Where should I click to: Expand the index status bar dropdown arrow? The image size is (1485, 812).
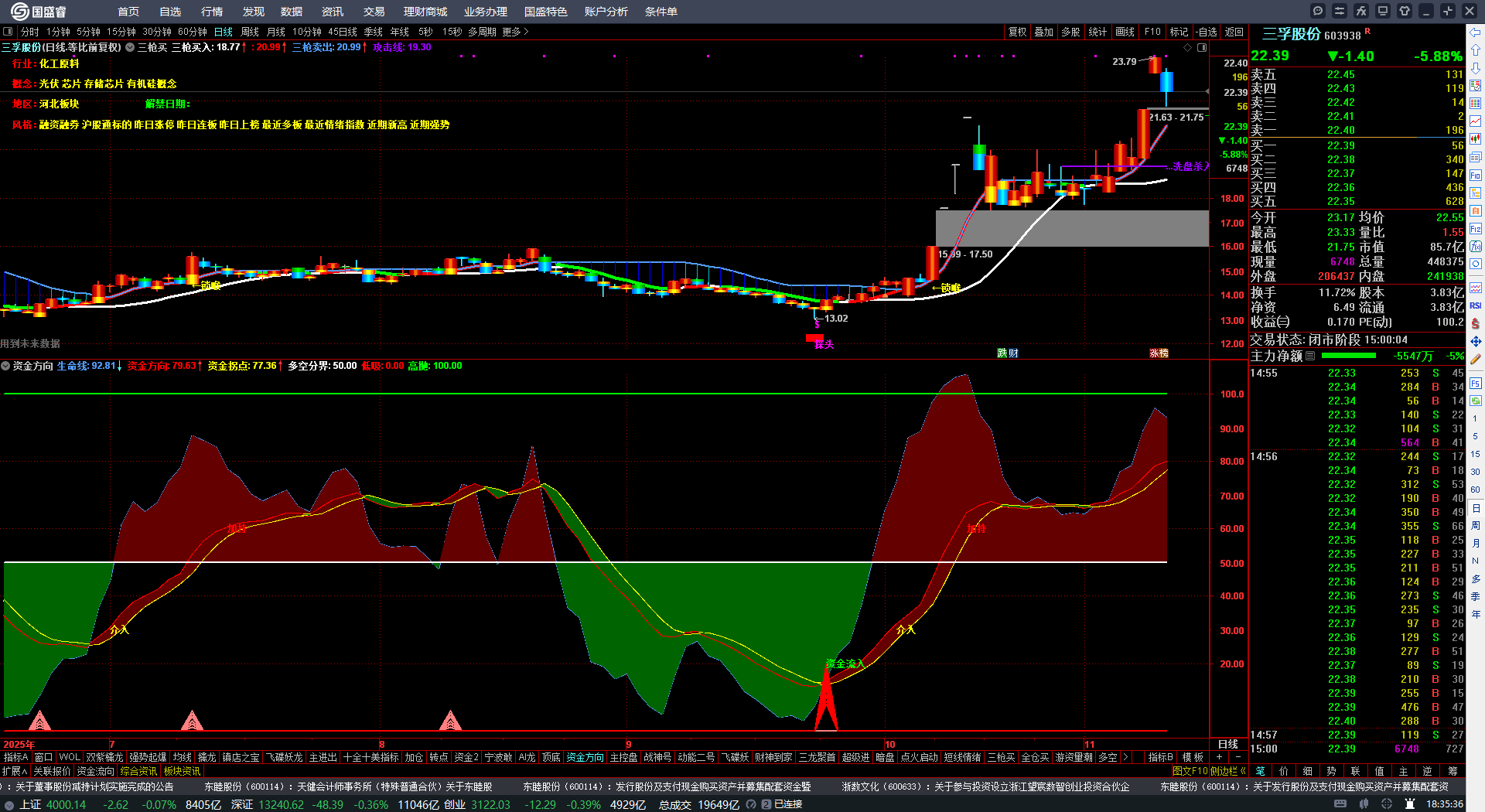[x=9, y=804]
